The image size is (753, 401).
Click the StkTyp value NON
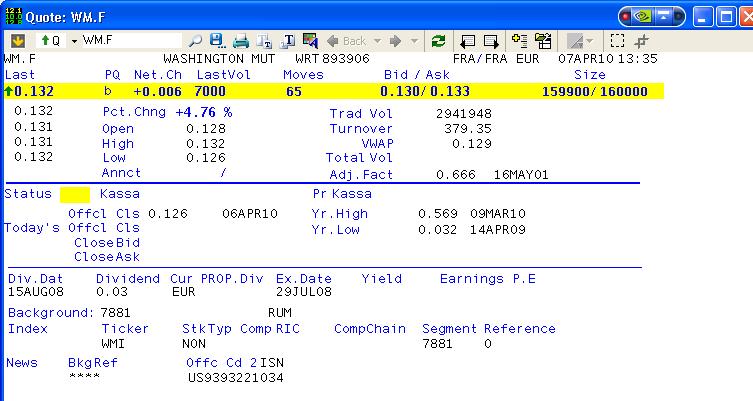click(194, 344)
